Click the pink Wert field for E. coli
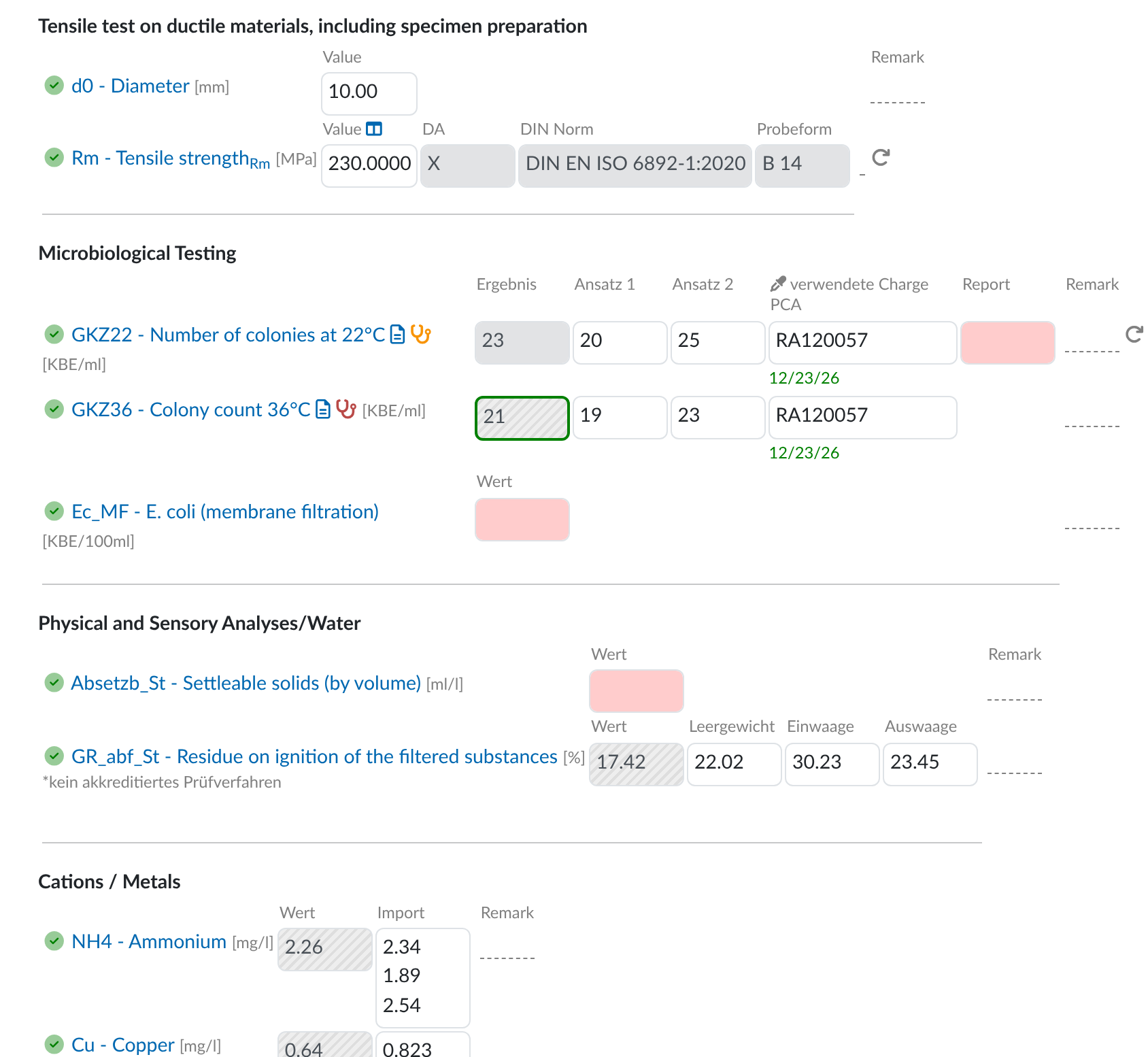Viewport: 1148px width, 1057px height. [x=522, y=520]
